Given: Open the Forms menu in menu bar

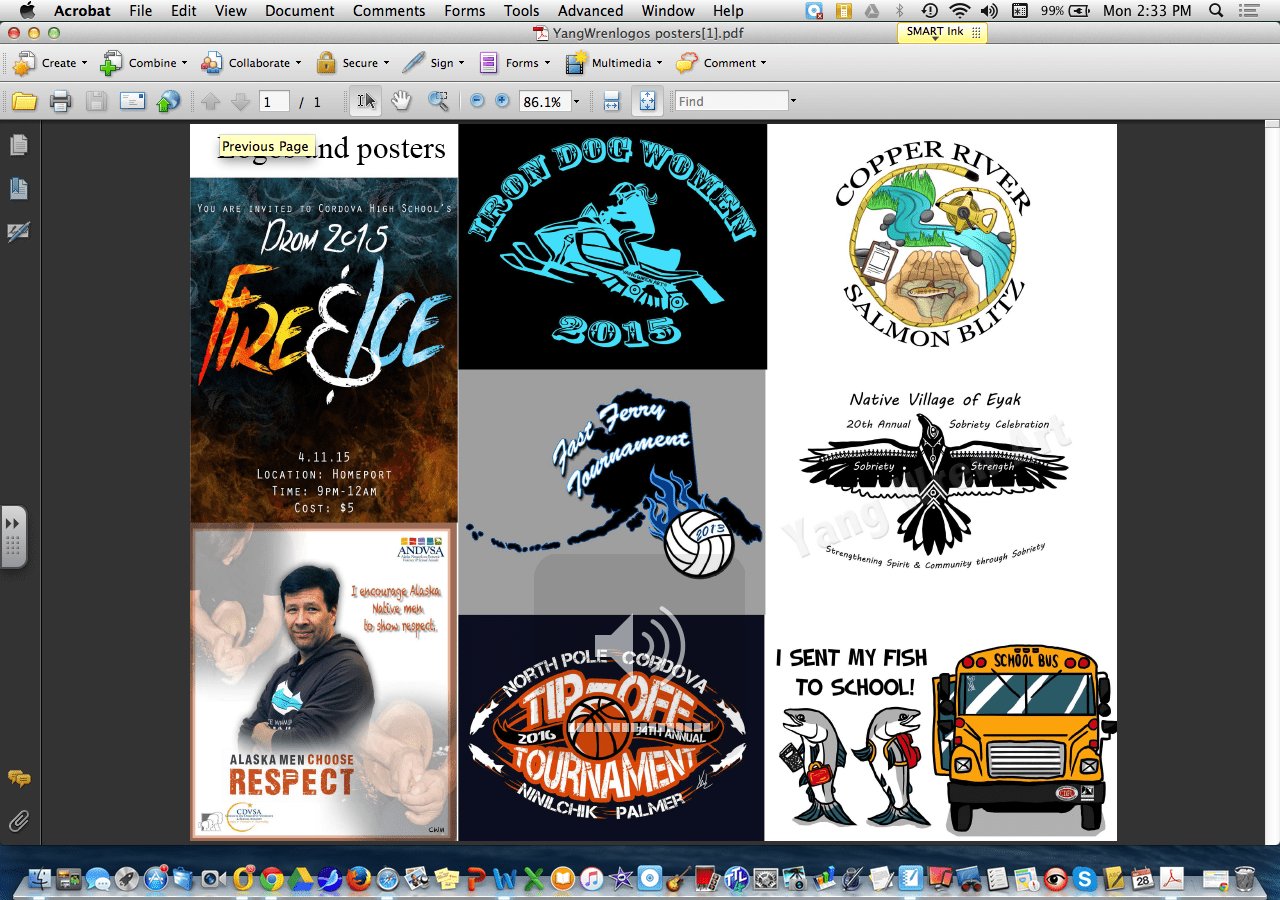Looking at the screenshot, I should (x=464, y=11).
